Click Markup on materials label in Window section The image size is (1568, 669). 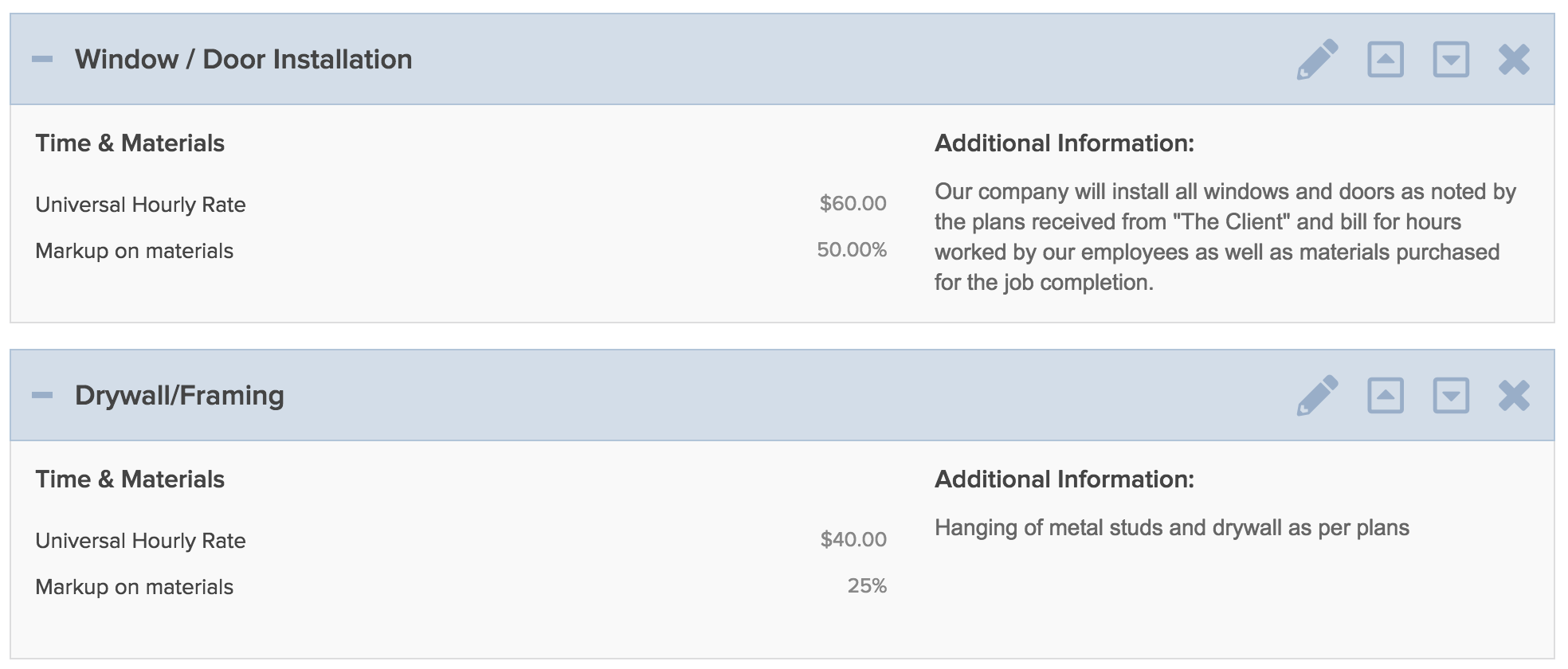coord(134,251)
